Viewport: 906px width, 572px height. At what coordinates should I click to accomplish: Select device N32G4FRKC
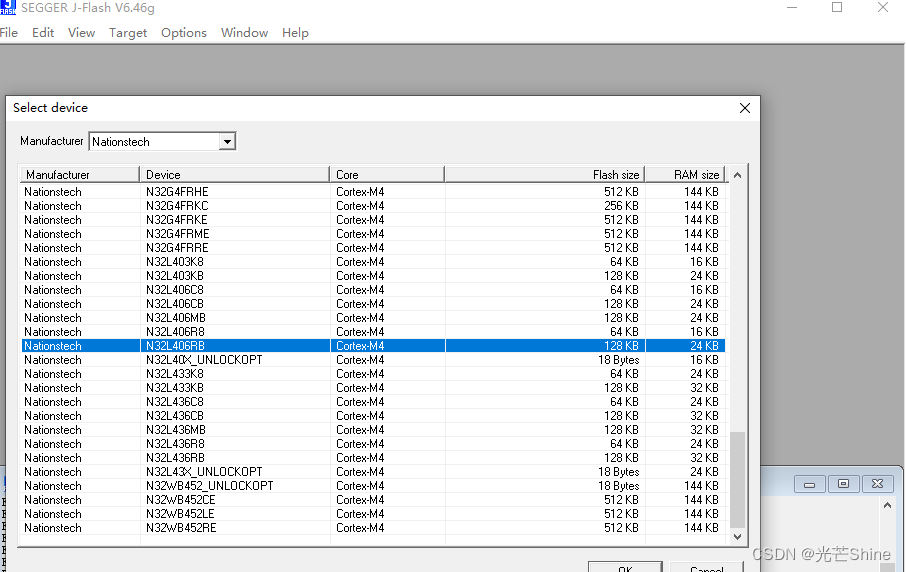click(x=373, y=206)
